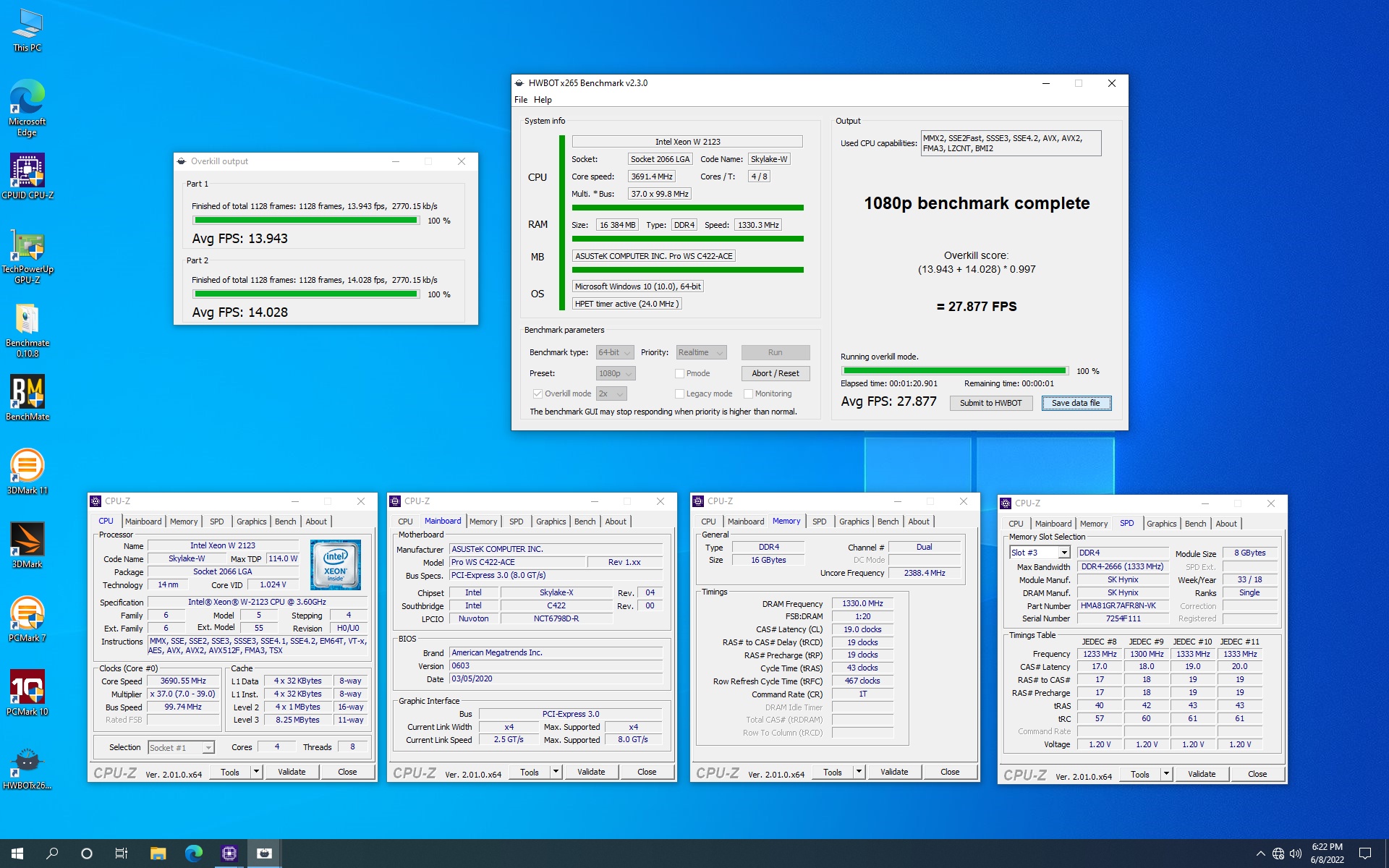Open Priority Realtime dropdown
The height and width of the screenshot is (868, 1389).
[701, 352]
